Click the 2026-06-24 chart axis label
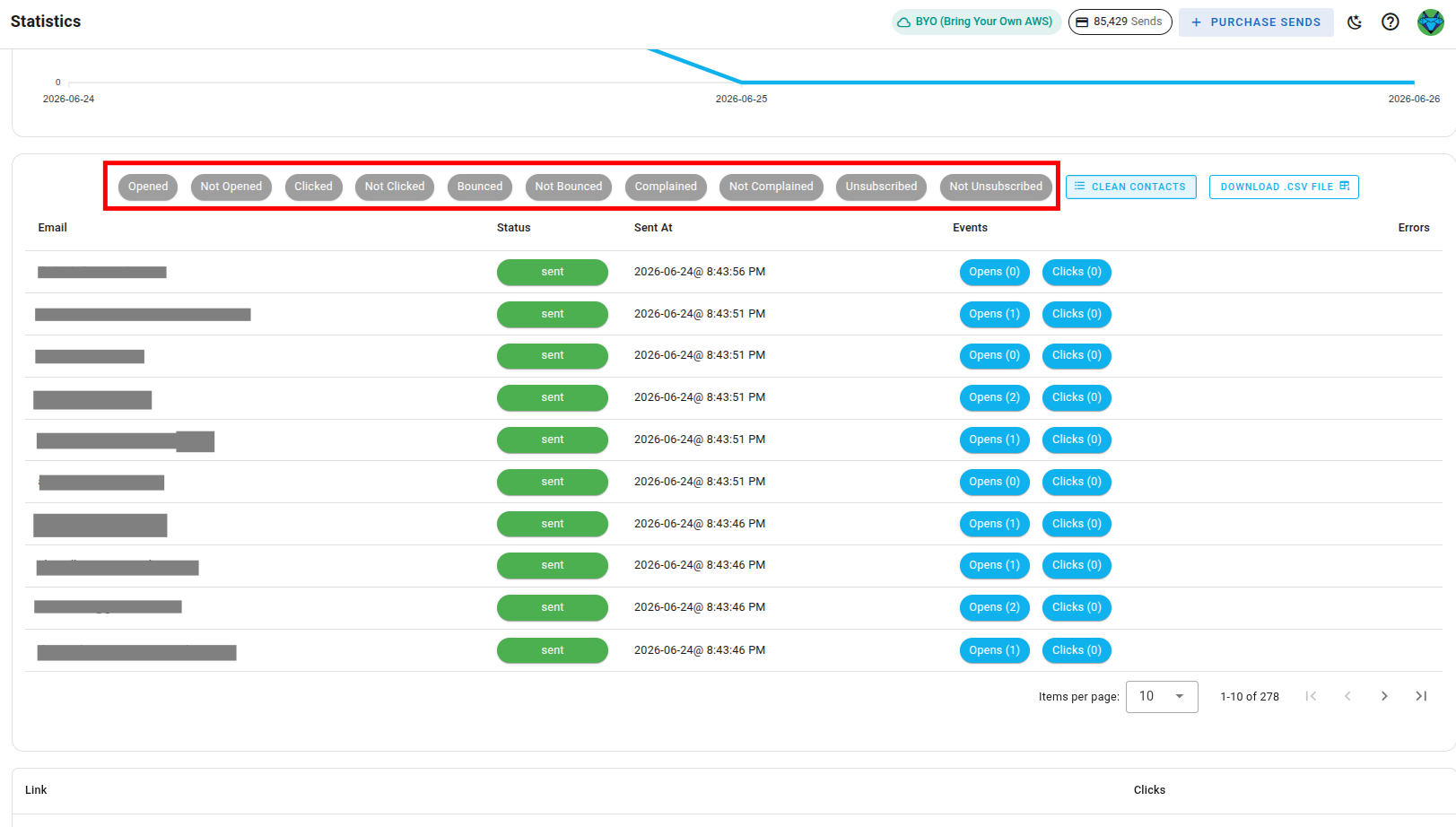Viewport: 1456px width, 827px height. click(68, 99)
